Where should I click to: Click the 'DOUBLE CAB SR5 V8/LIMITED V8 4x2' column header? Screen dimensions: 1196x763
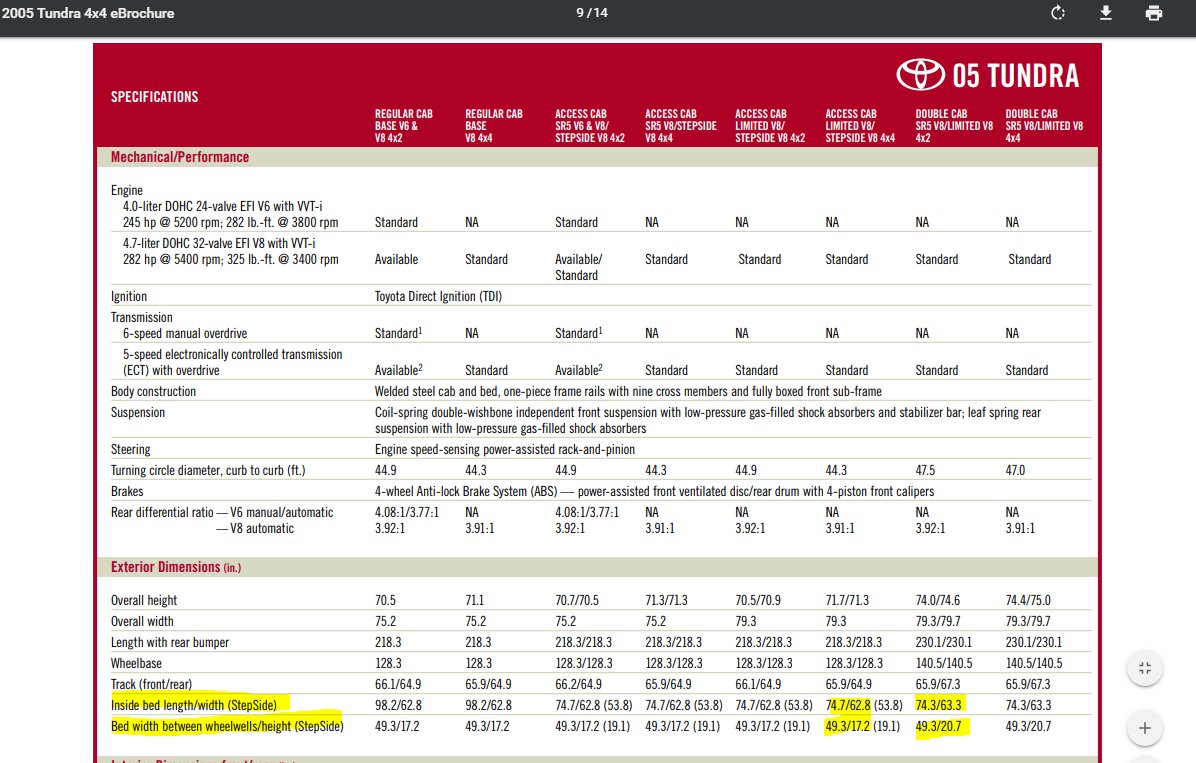[954, 126]
